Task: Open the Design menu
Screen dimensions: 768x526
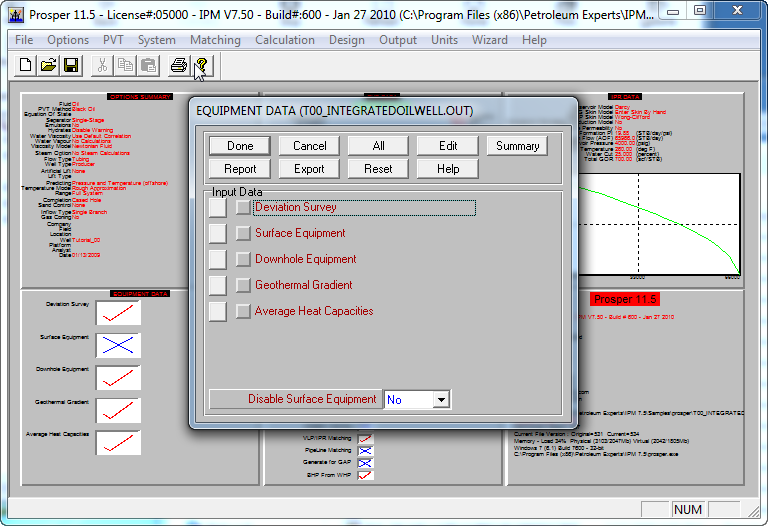Action: pyautogui.click(x=347, y=40)
